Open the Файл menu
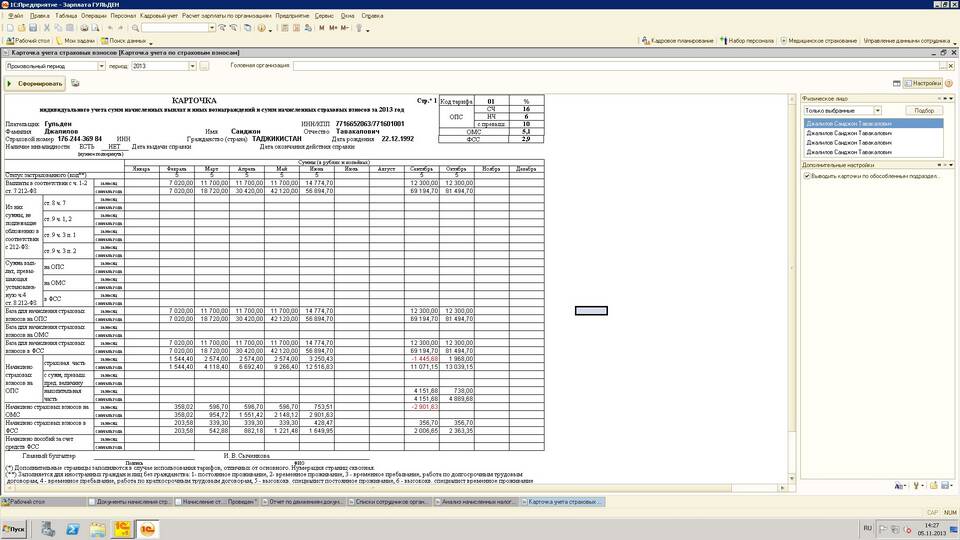The width and height of the screenshot is (960, 540). point(15,16)
